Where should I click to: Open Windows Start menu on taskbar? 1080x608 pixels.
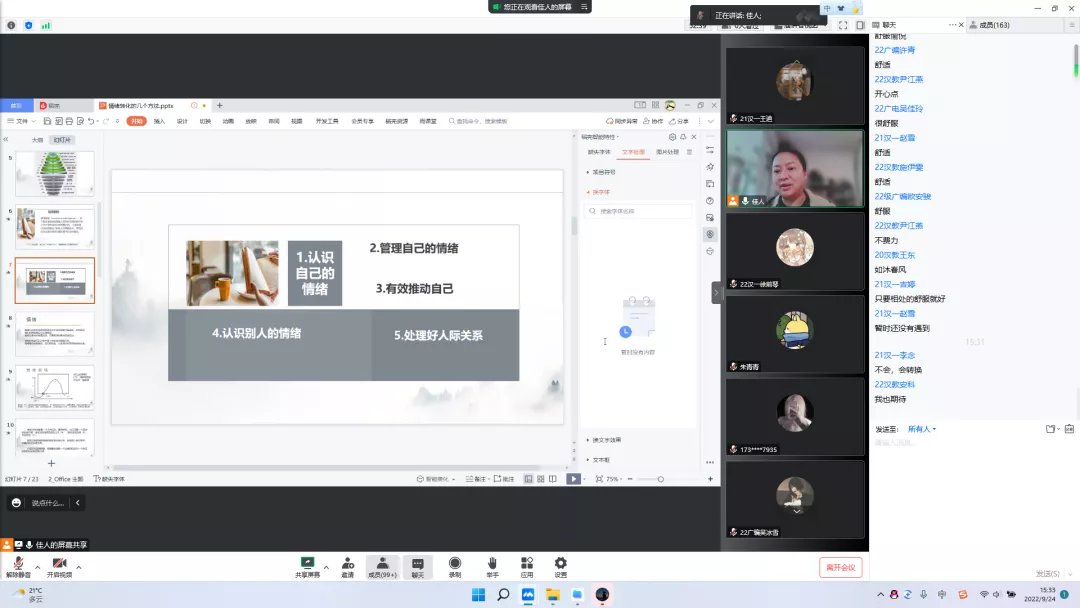coord(478,595)
